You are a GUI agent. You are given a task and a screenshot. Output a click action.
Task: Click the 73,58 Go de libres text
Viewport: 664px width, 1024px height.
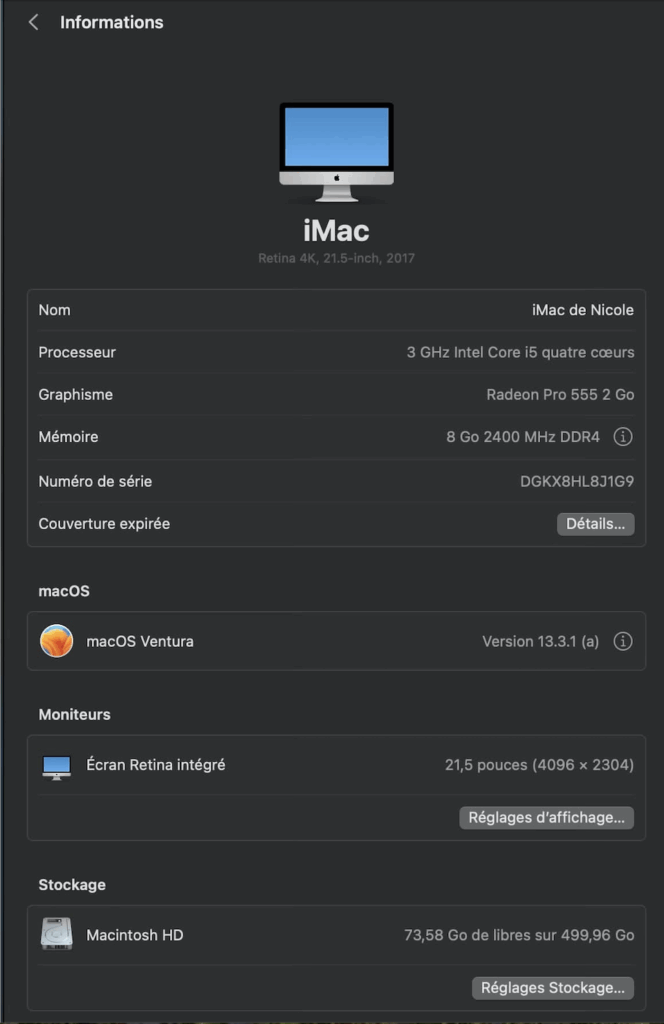[518, 935]
